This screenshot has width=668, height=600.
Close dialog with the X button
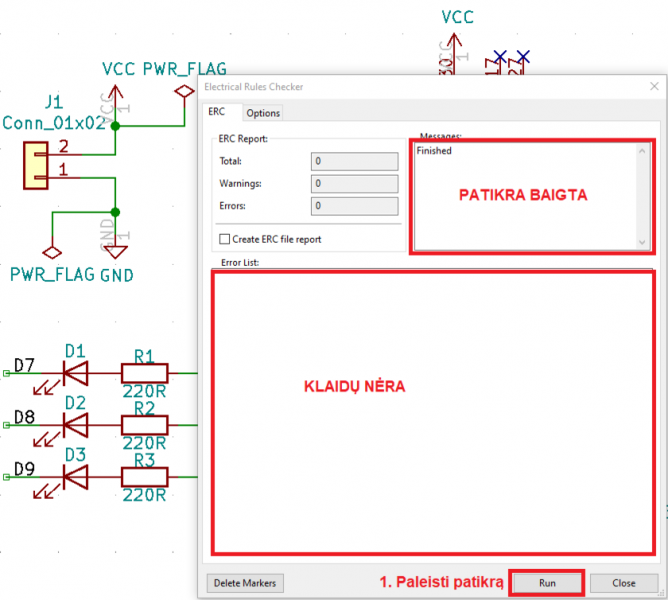click(x=654, y=87)
